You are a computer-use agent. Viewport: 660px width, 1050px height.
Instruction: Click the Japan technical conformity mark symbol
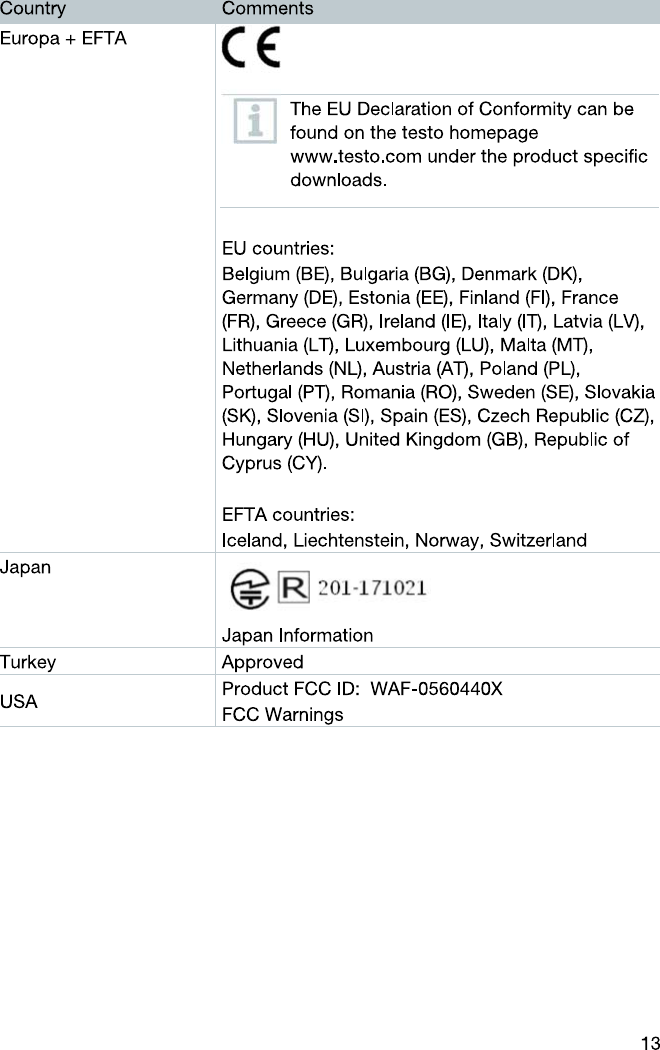249,590
